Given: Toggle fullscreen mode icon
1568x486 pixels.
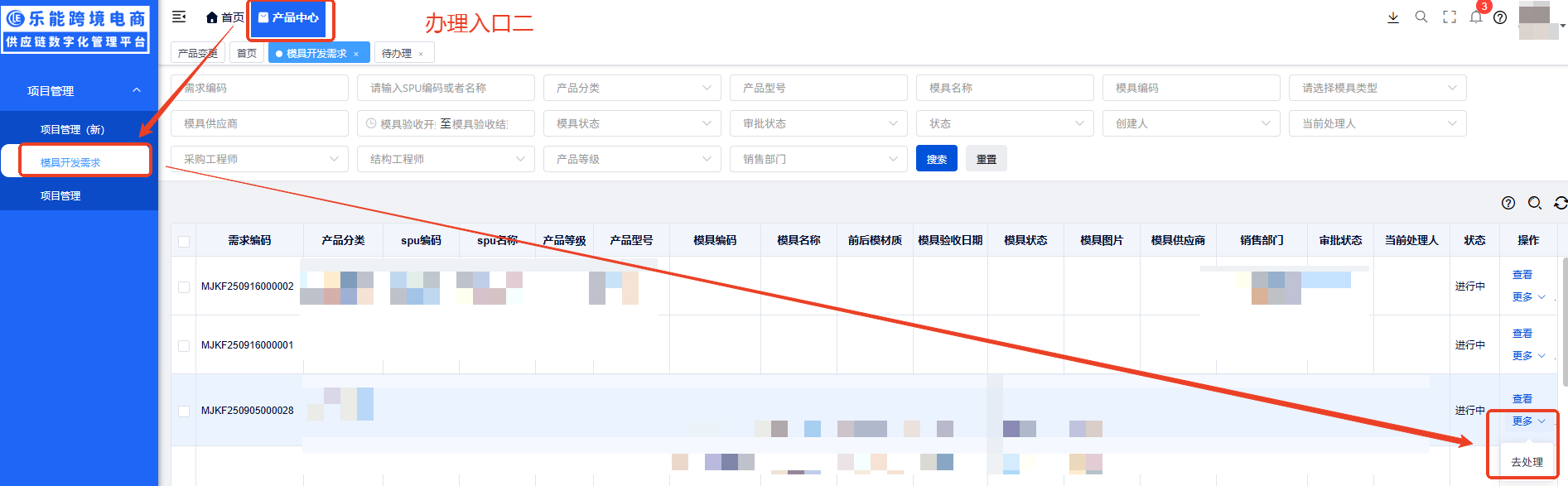Looking at the screenshot, I should tap(1450, 17).
